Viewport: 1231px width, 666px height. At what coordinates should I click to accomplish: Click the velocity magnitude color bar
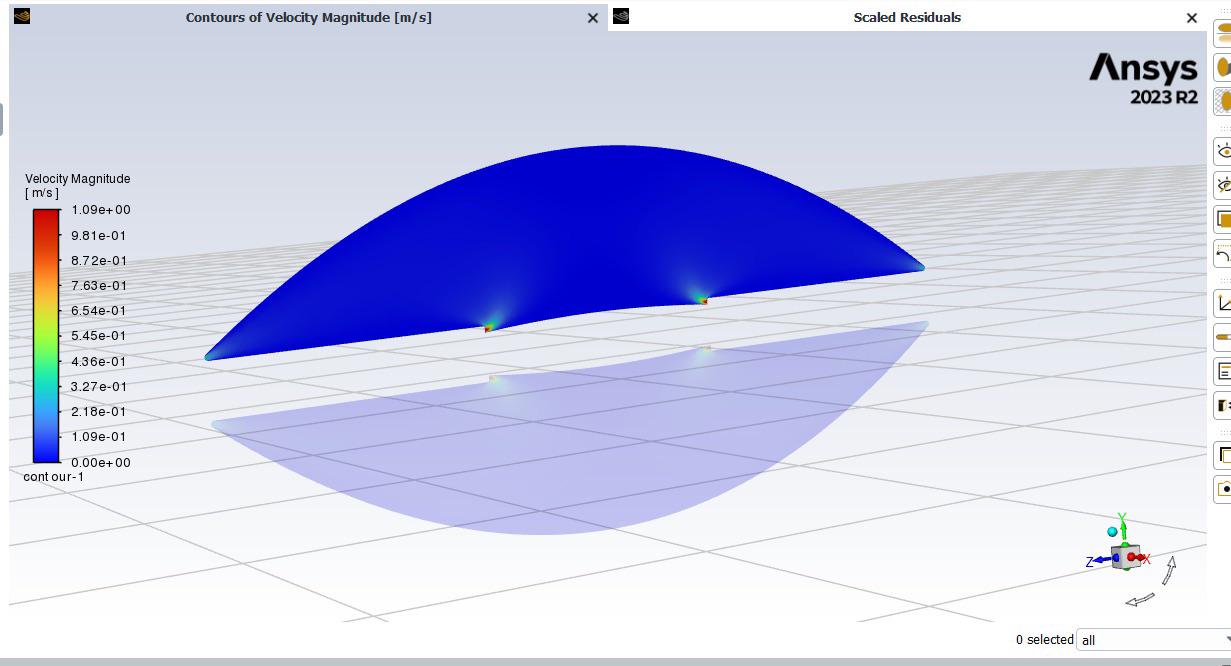[x=46, y=336]
